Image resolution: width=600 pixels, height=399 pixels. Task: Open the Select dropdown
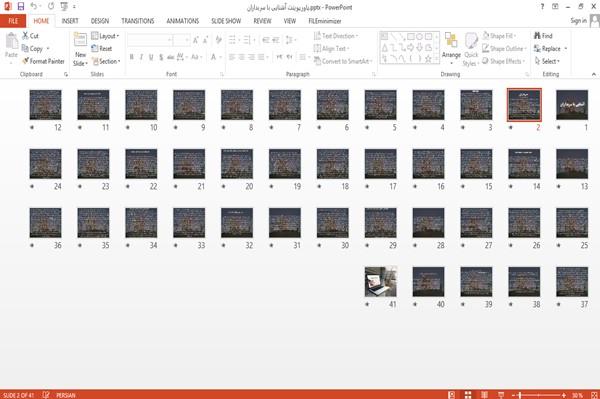(547, 61)
